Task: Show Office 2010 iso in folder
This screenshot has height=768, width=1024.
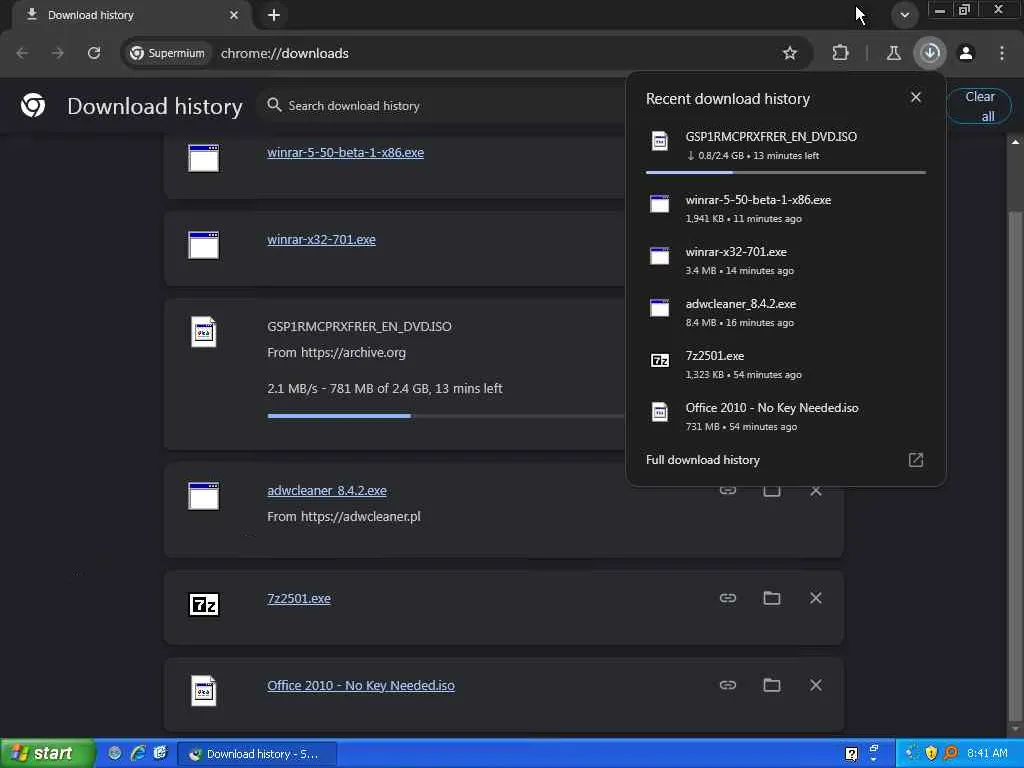Action: [772, 684]
